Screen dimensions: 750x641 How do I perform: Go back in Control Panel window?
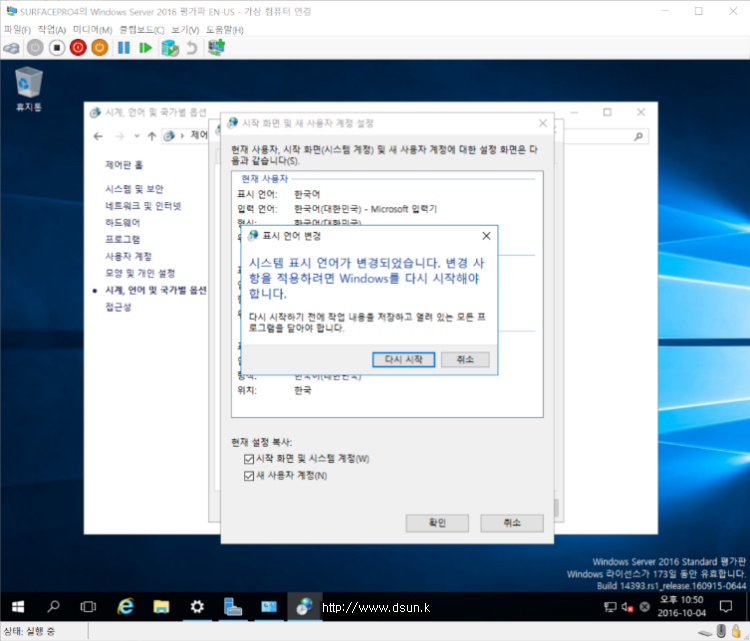tap(98, 136)
